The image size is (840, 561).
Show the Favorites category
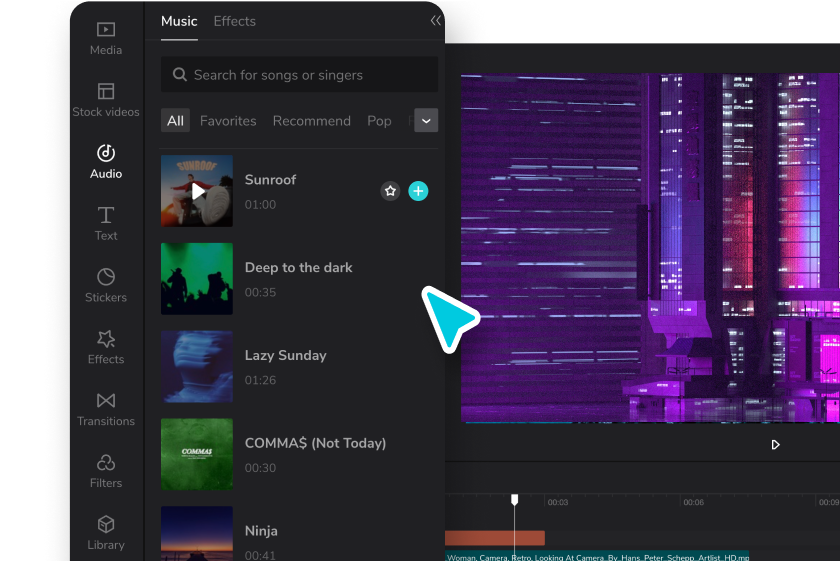pyautogui.click(x=228, y=121)
